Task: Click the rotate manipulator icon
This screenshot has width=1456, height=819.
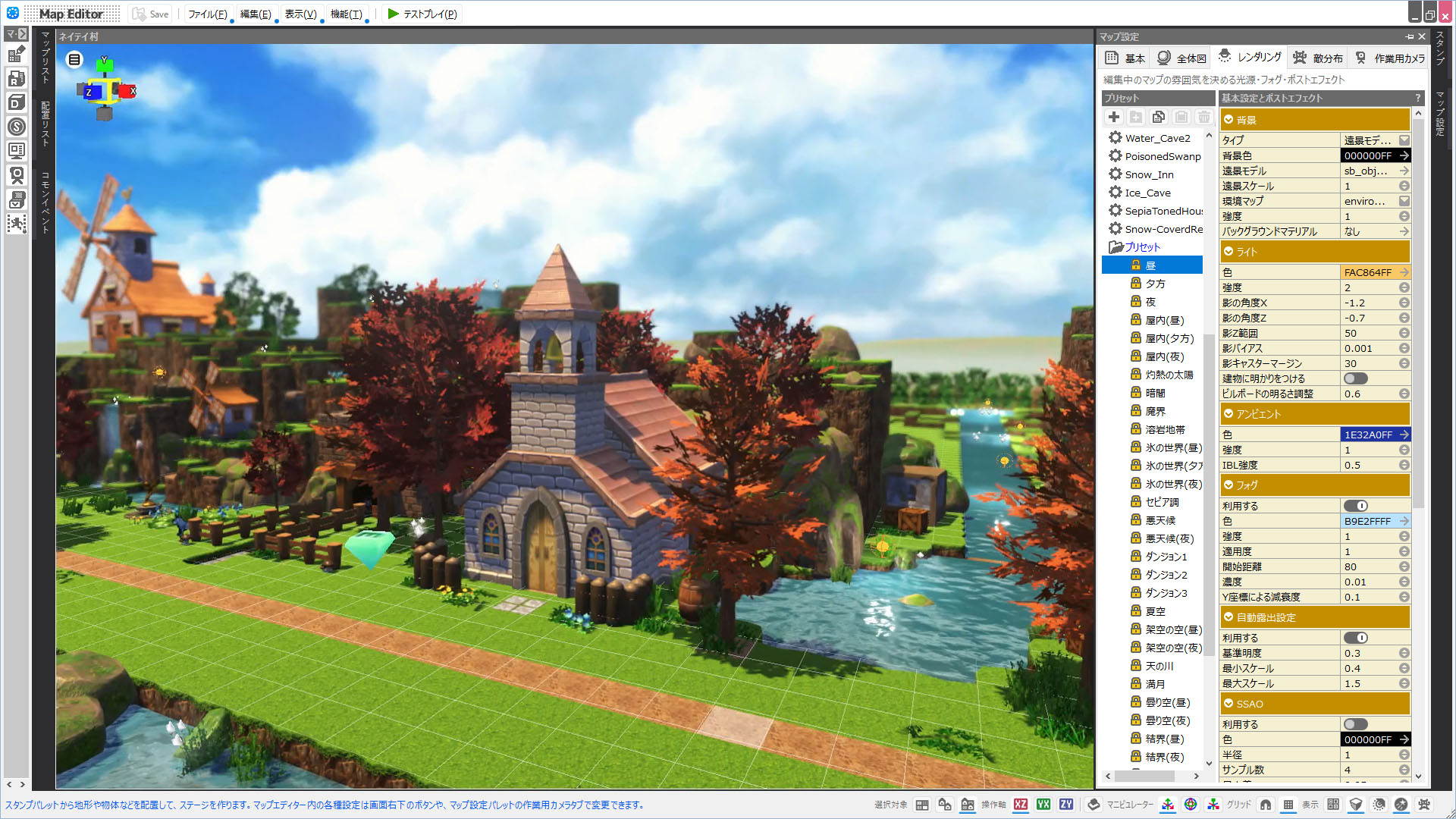Action: click(1191, 805)
